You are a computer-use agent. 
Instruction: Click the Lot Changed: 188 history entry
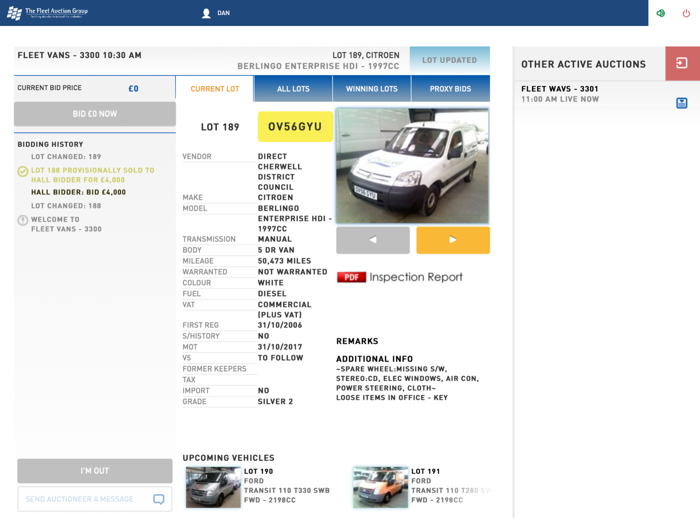[66, 206]
